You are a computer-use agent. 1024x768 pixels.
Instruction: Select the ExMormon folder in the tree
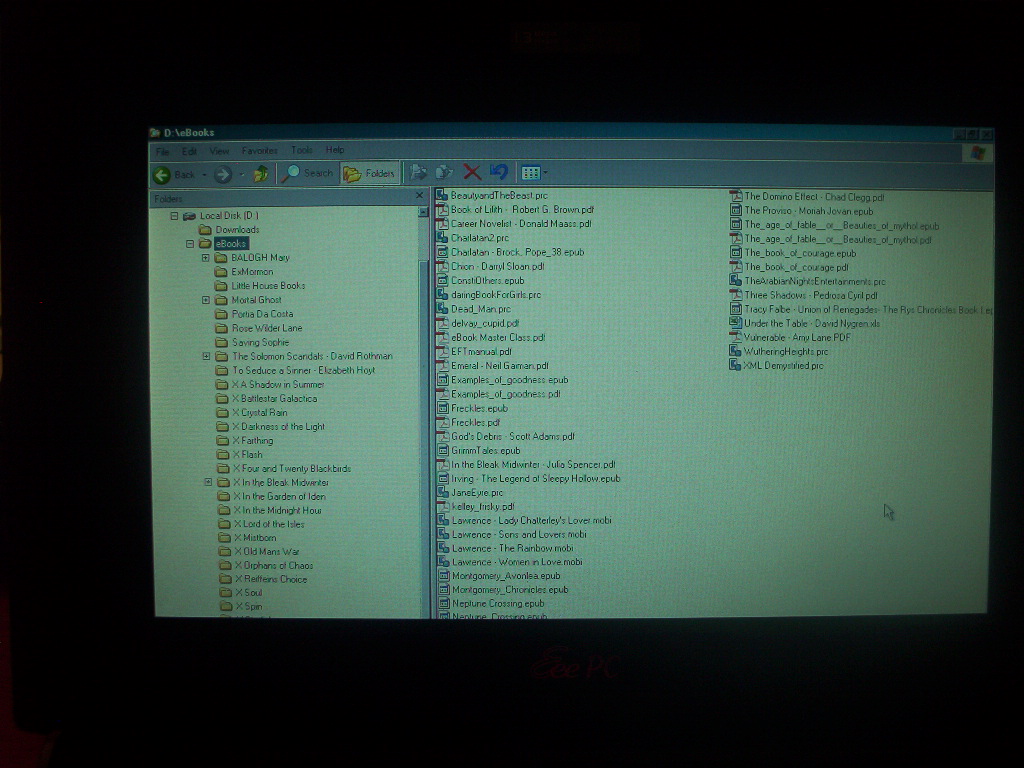pos(252,272)
